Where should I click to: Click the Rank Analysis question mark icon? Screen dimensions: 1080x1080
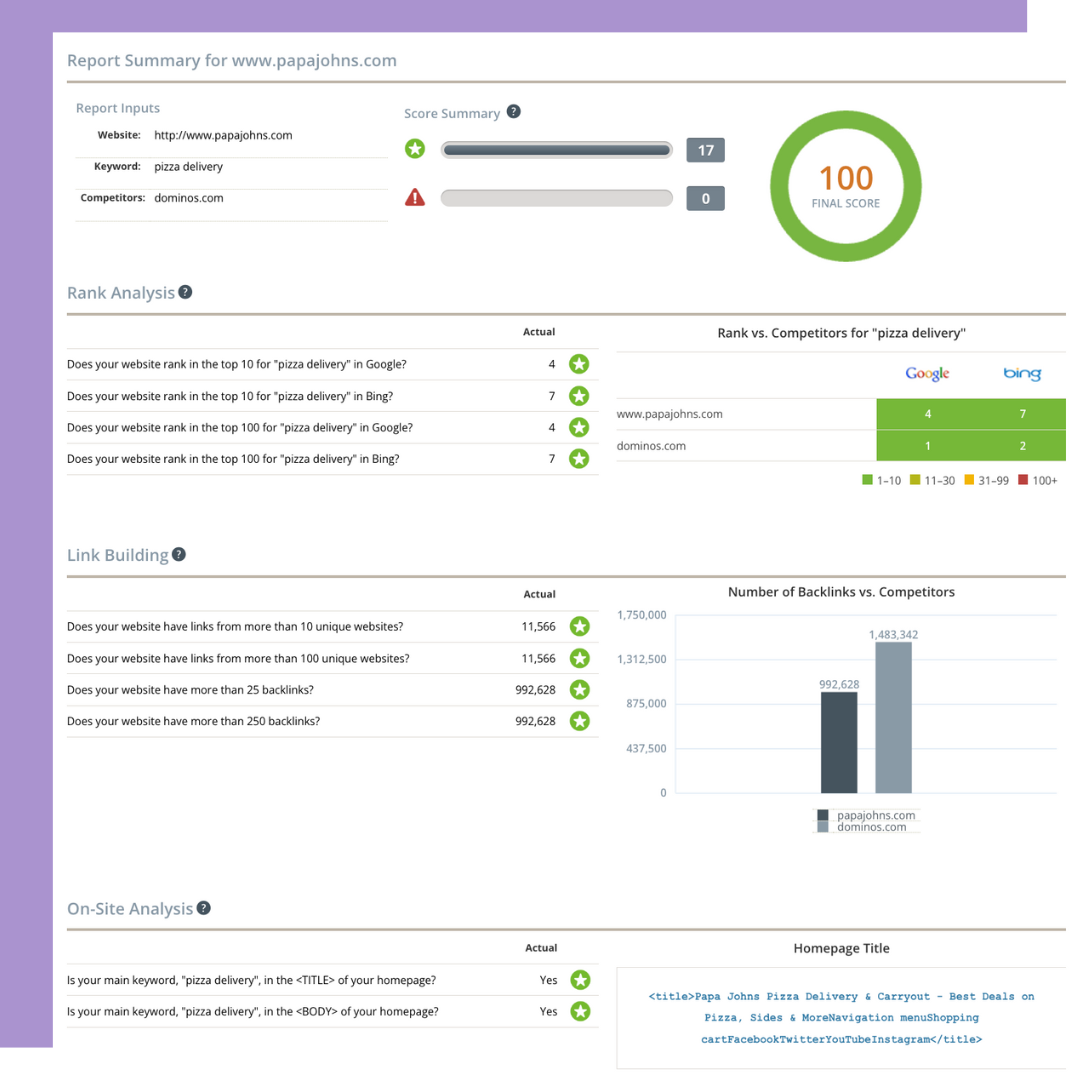pos(186,291)
